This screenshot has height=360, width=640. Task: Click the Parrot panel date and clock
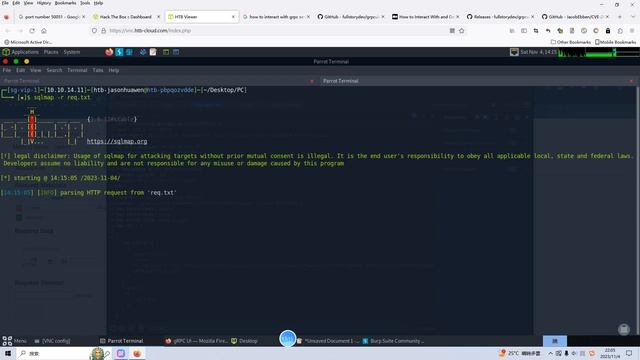[538, 52]
